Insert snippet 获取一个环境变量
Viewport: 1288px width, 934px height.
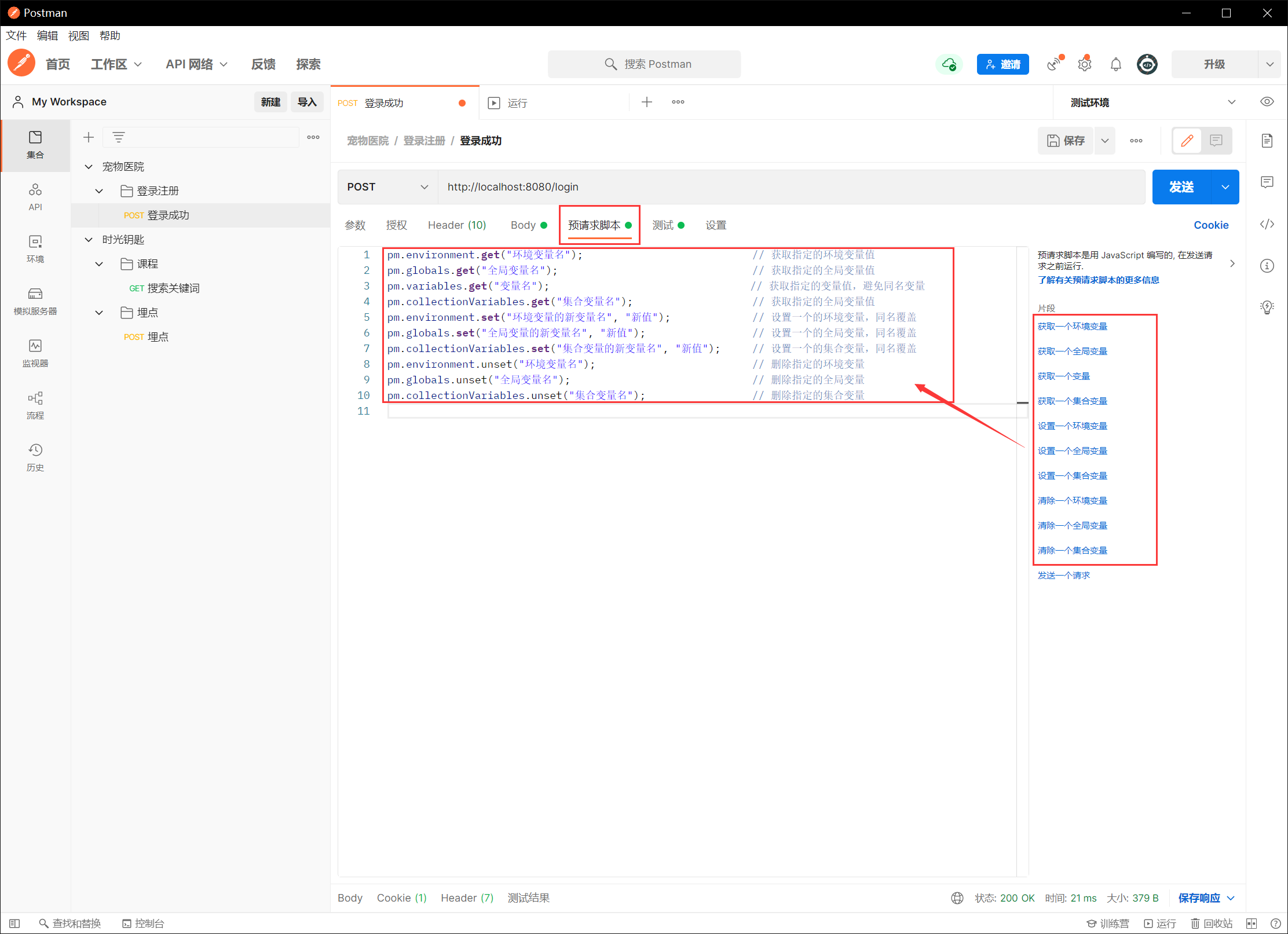1072,327
